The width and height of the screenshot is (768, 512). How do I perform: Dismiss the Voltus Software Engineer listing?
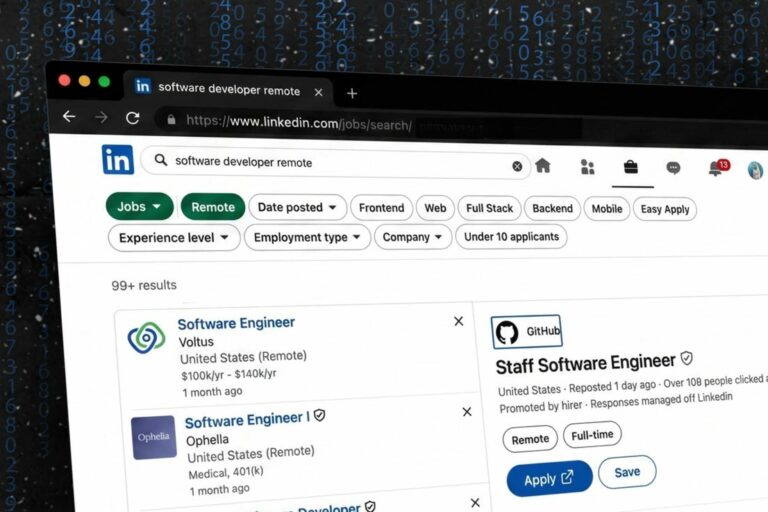458,321
